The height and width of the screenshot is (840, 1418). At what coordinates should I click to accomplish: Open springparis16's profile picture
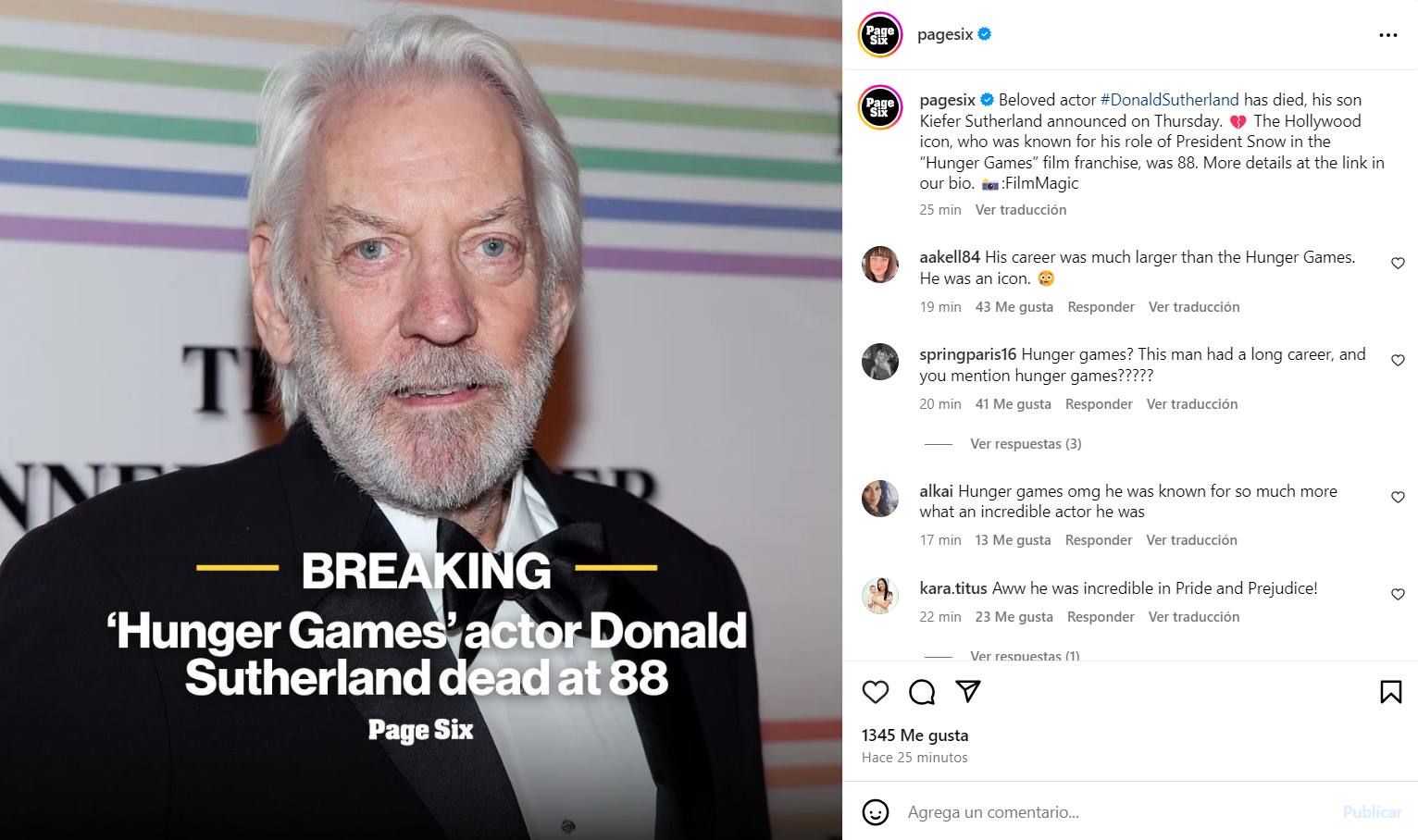880,362
